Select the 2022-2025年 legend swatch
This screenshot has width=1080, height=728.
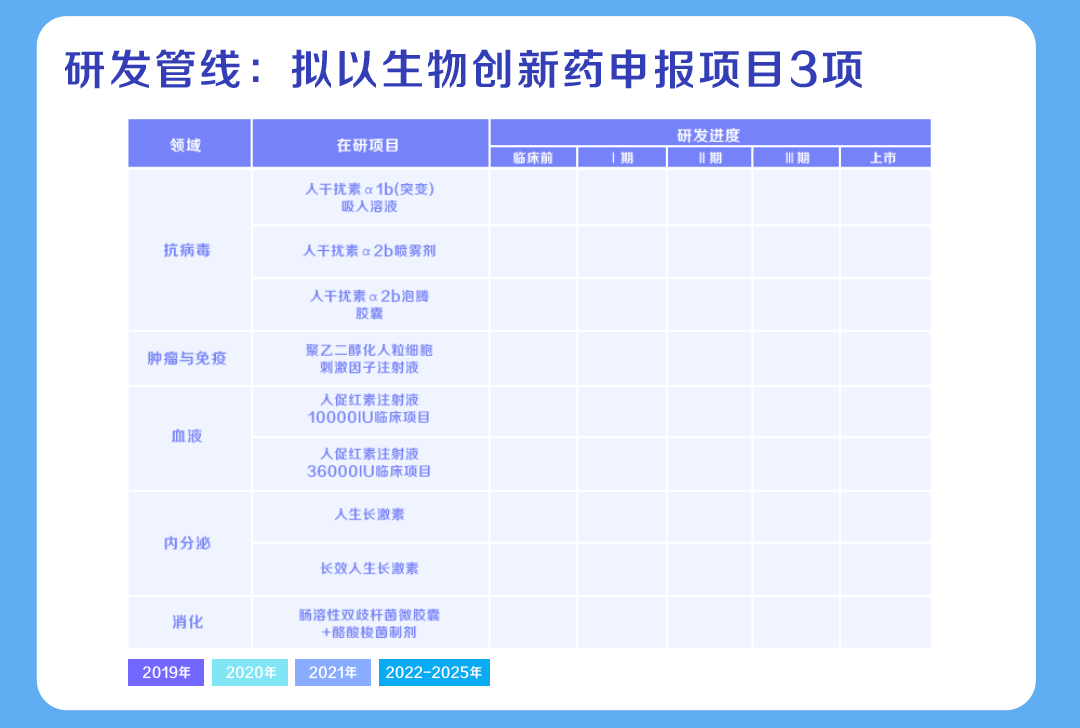tap(434, 673)
